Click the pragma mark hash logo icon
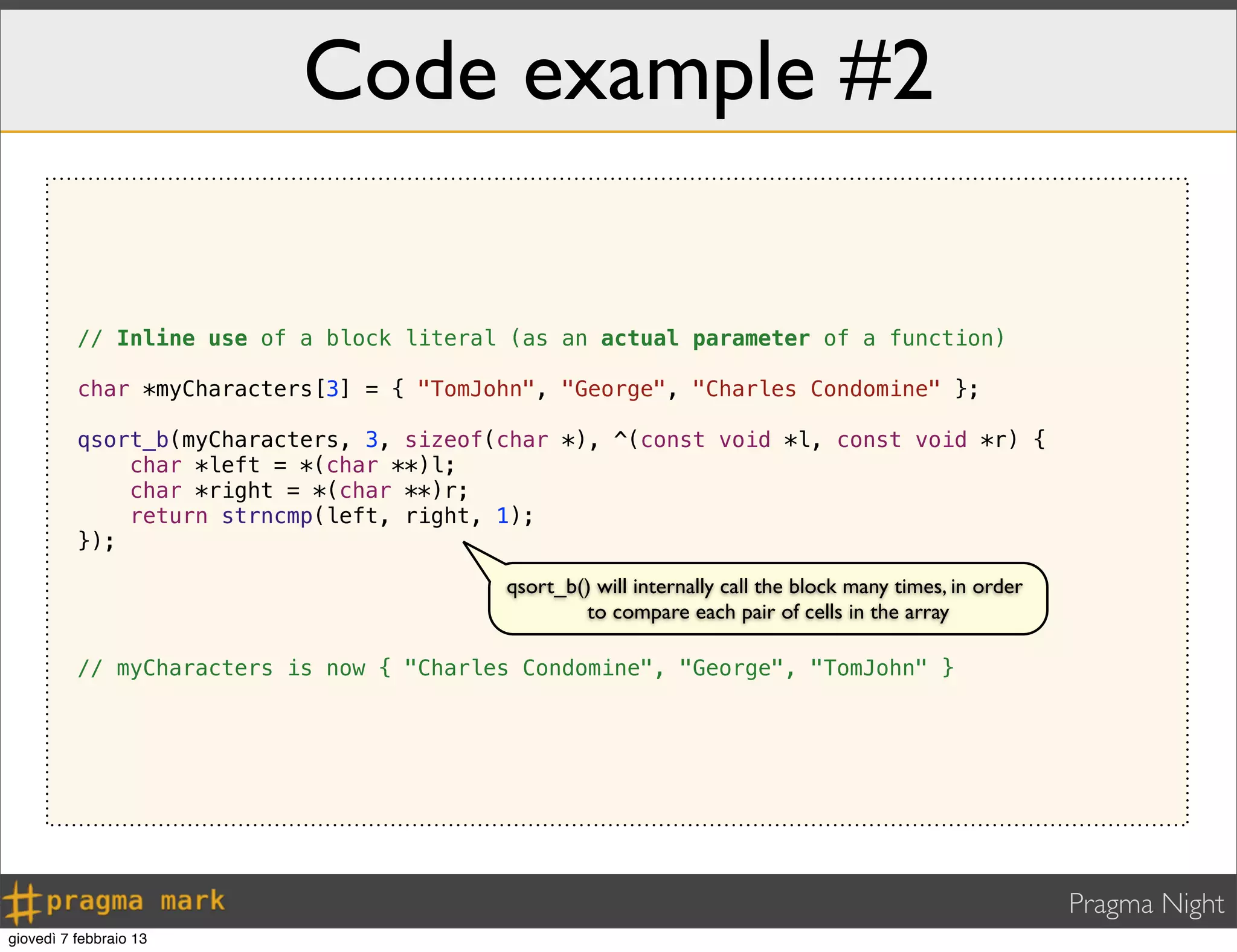This screenshot has width=1237, height=952. point(22,902)
